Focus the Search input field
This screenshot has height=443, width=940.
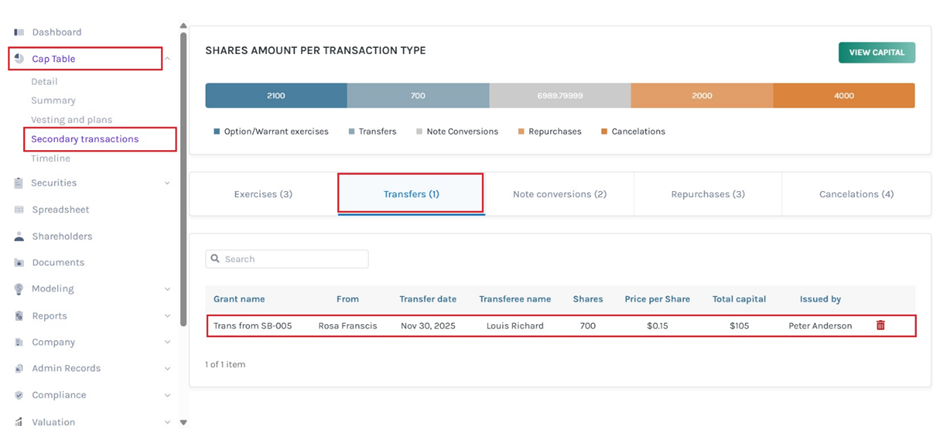(287, 259)
